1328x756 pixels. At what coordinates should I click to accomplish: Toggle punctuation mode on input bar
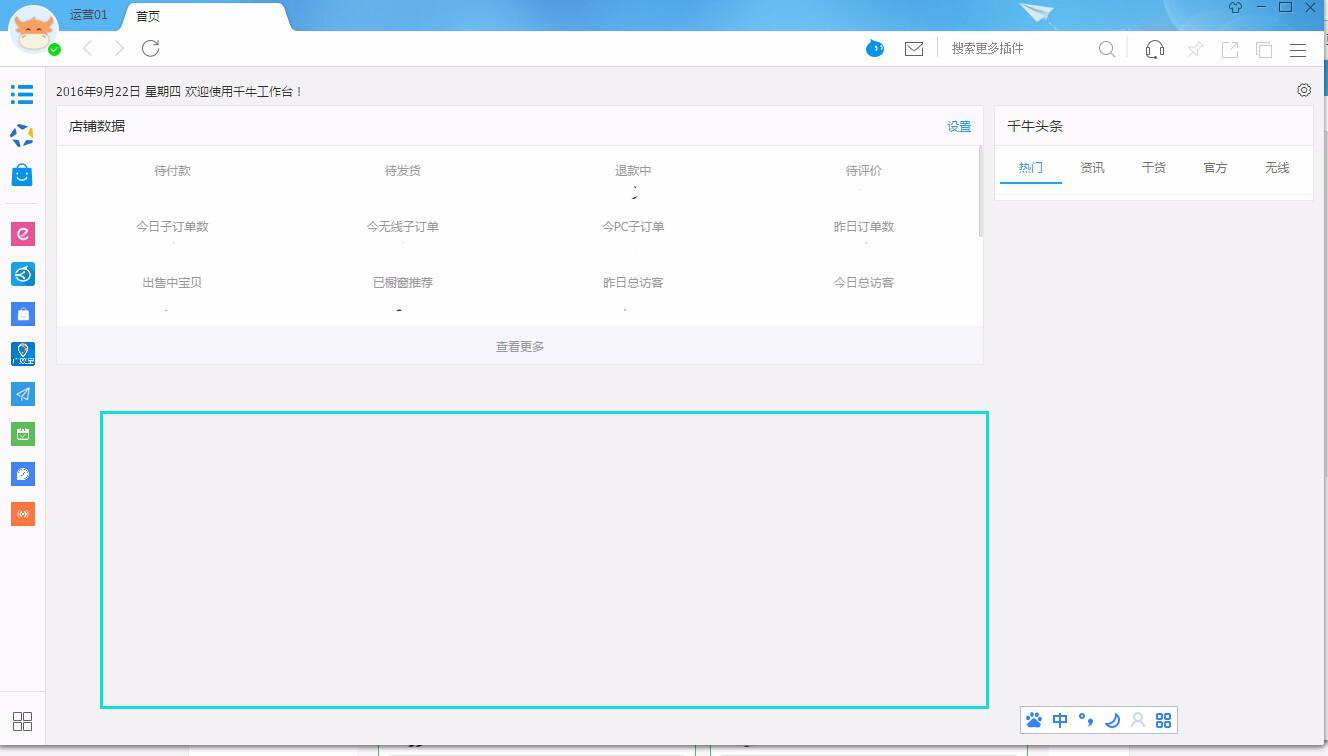click(1086, 719)
